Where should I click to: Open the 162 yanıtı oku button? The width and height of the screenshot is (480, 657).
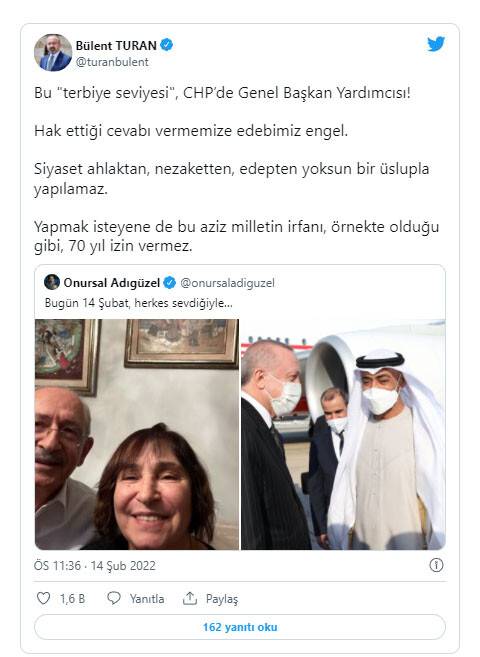(x=240, y=627)
